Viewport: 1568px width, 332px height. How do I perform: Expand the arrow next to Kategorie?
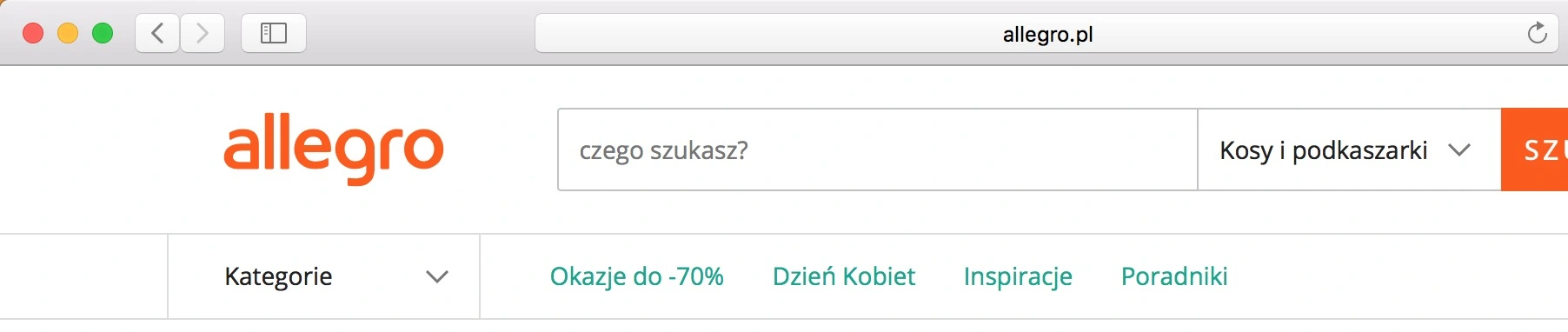(436, 277)
